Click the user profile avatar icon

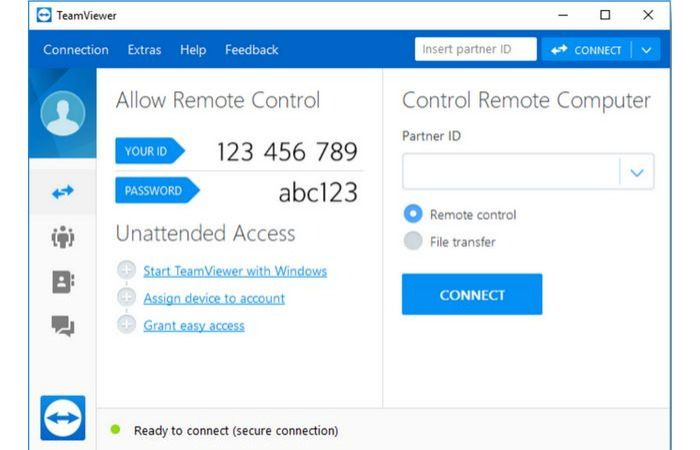pos(62,113)
